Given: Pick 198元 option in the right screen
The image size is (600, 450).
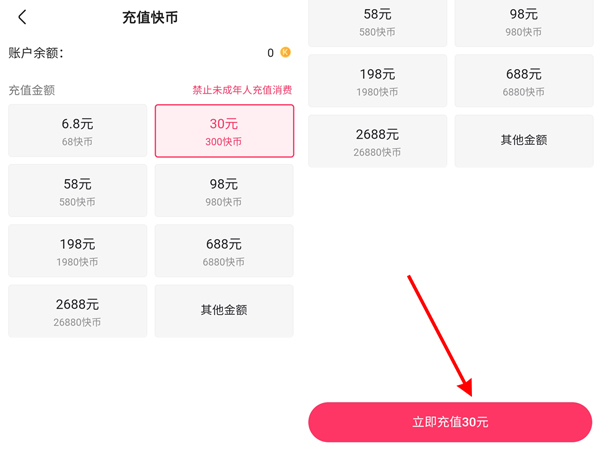Looking at the screenshot, I should point(377,81).
